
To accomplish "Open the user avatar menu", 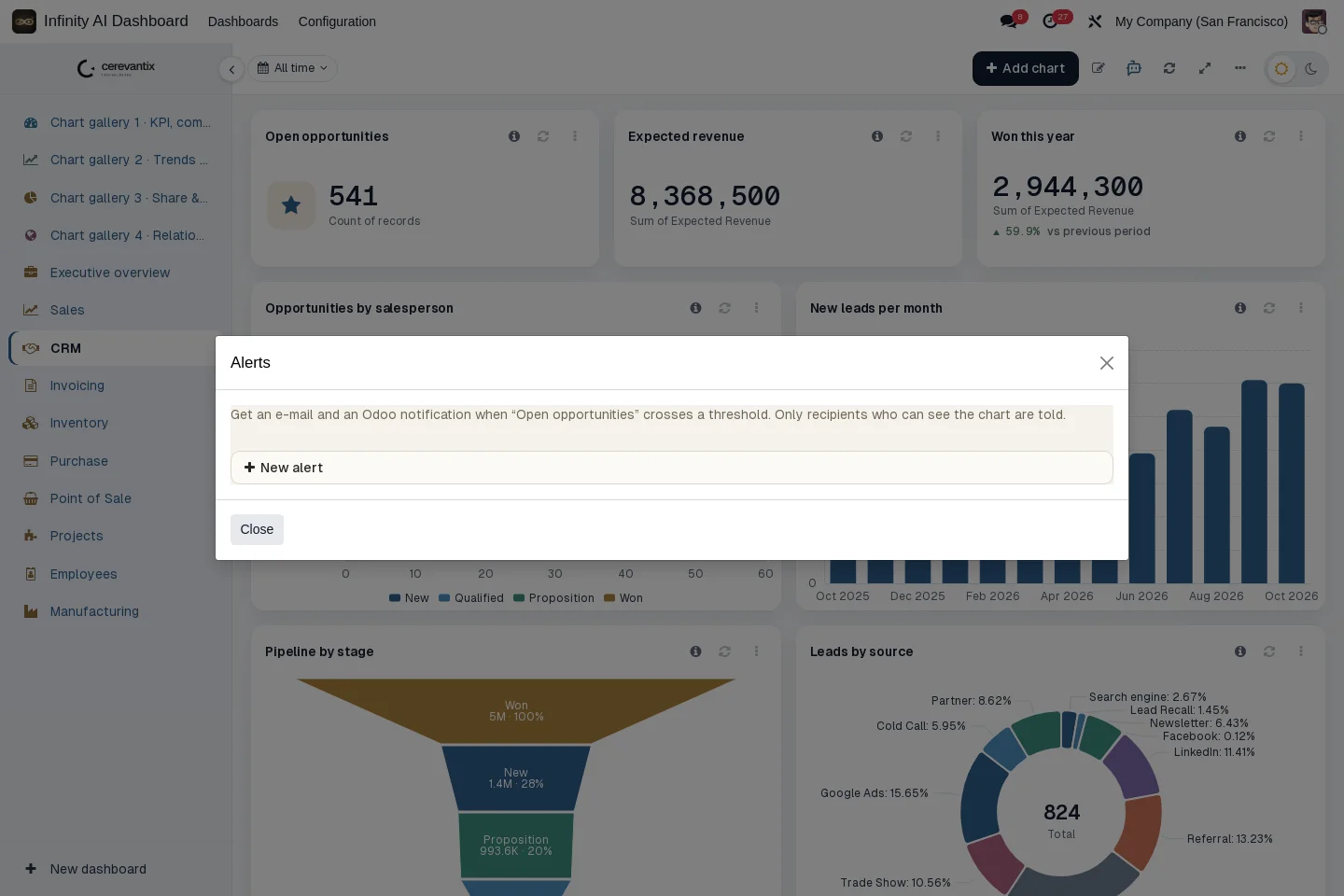I will [x=1314, y=21].
